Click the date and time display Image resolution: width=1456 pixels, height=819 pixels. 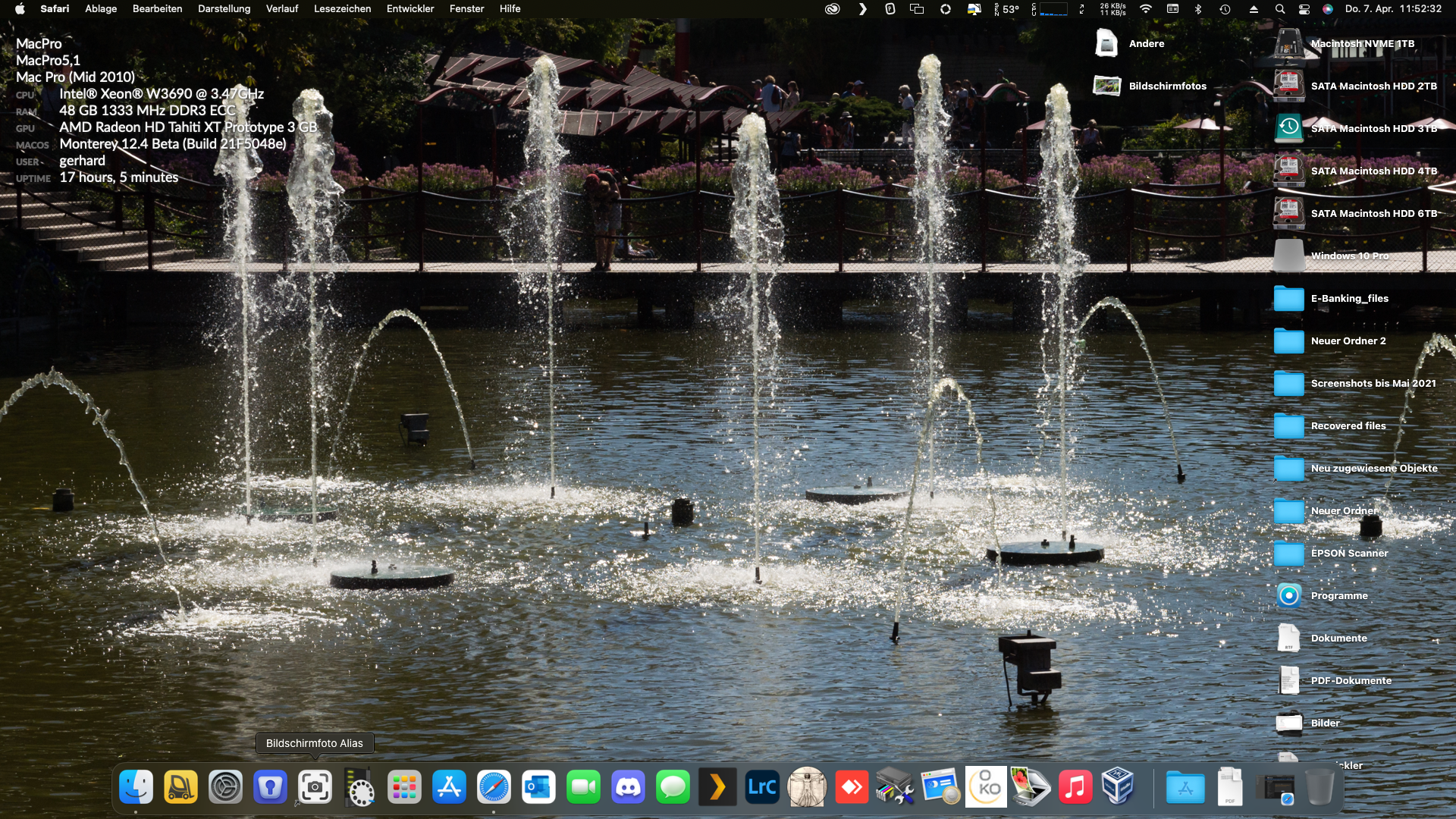click(1393, 9)
